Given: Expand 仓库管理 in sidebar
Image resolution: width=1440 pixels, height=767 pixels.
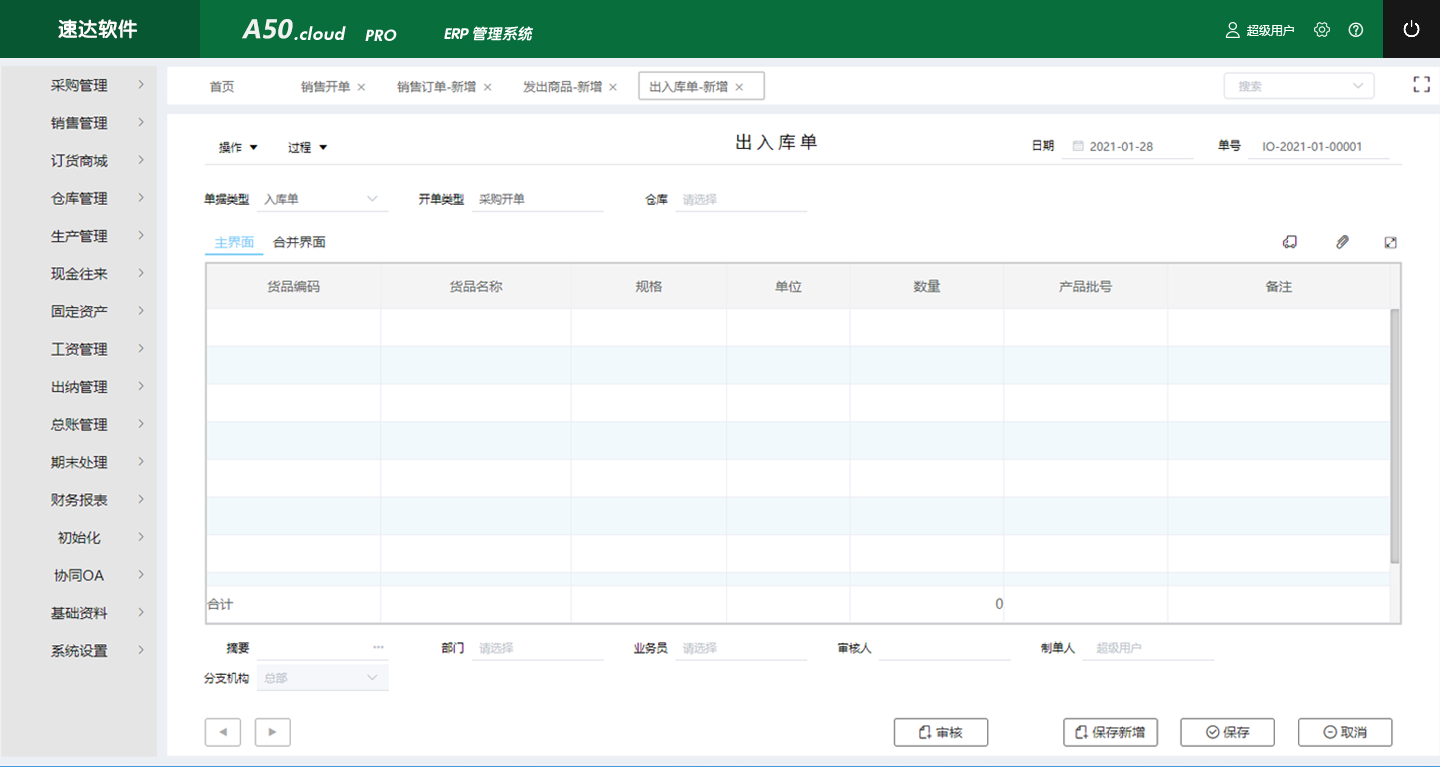Looking at the screenshot, I should [x=80, y=199].
